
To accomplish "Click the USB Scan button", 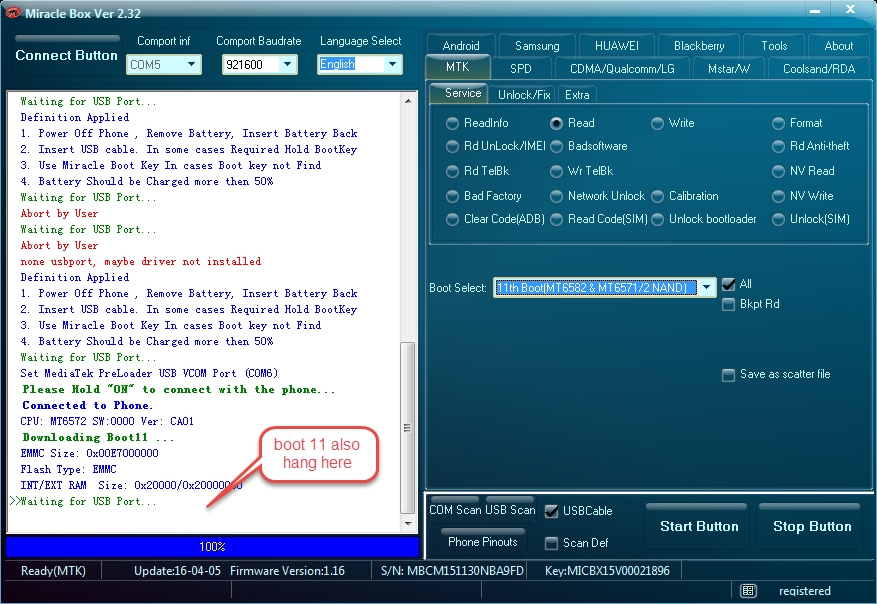I will click(x=510, y=509).
